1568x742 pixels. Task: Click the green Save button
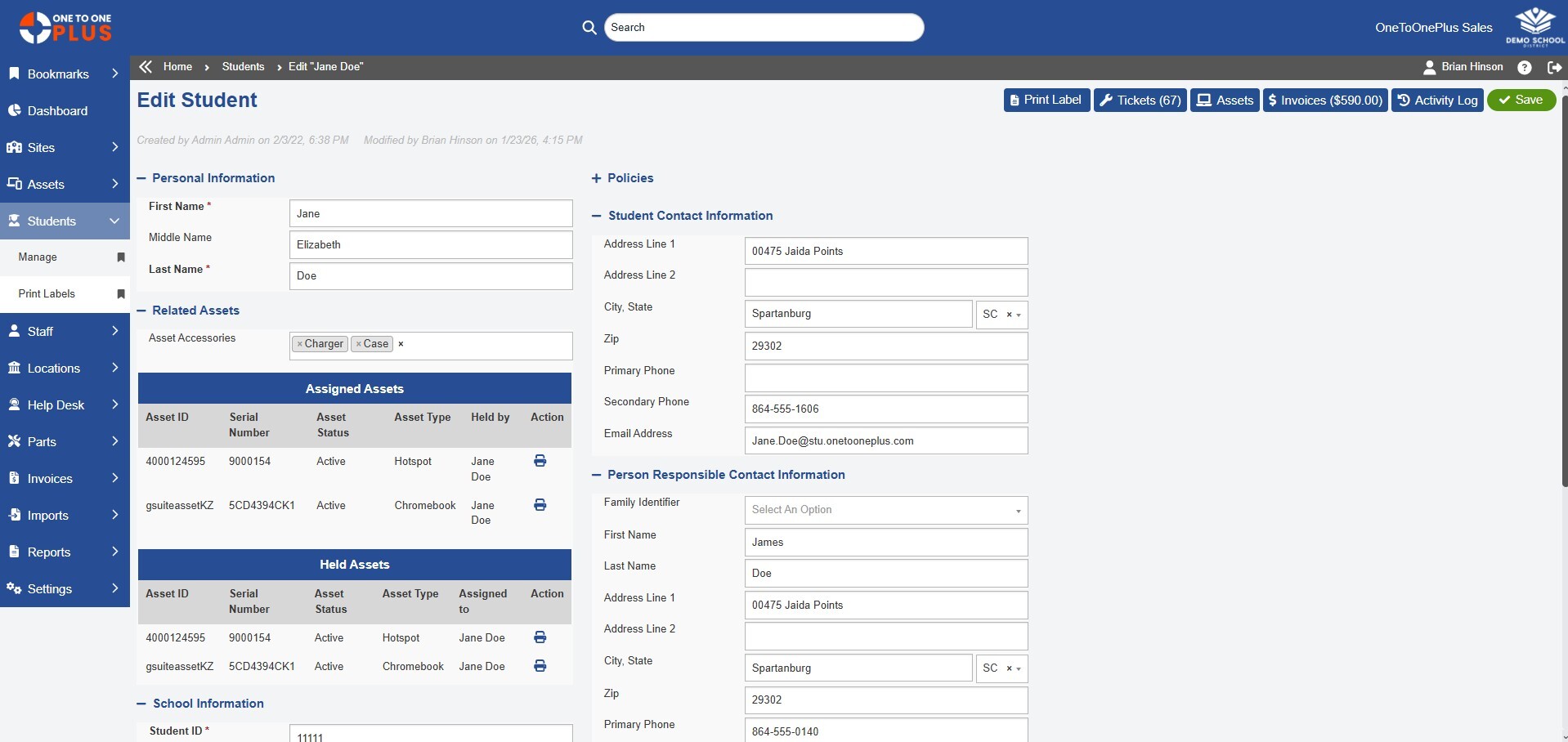(x=1521, y=101)
